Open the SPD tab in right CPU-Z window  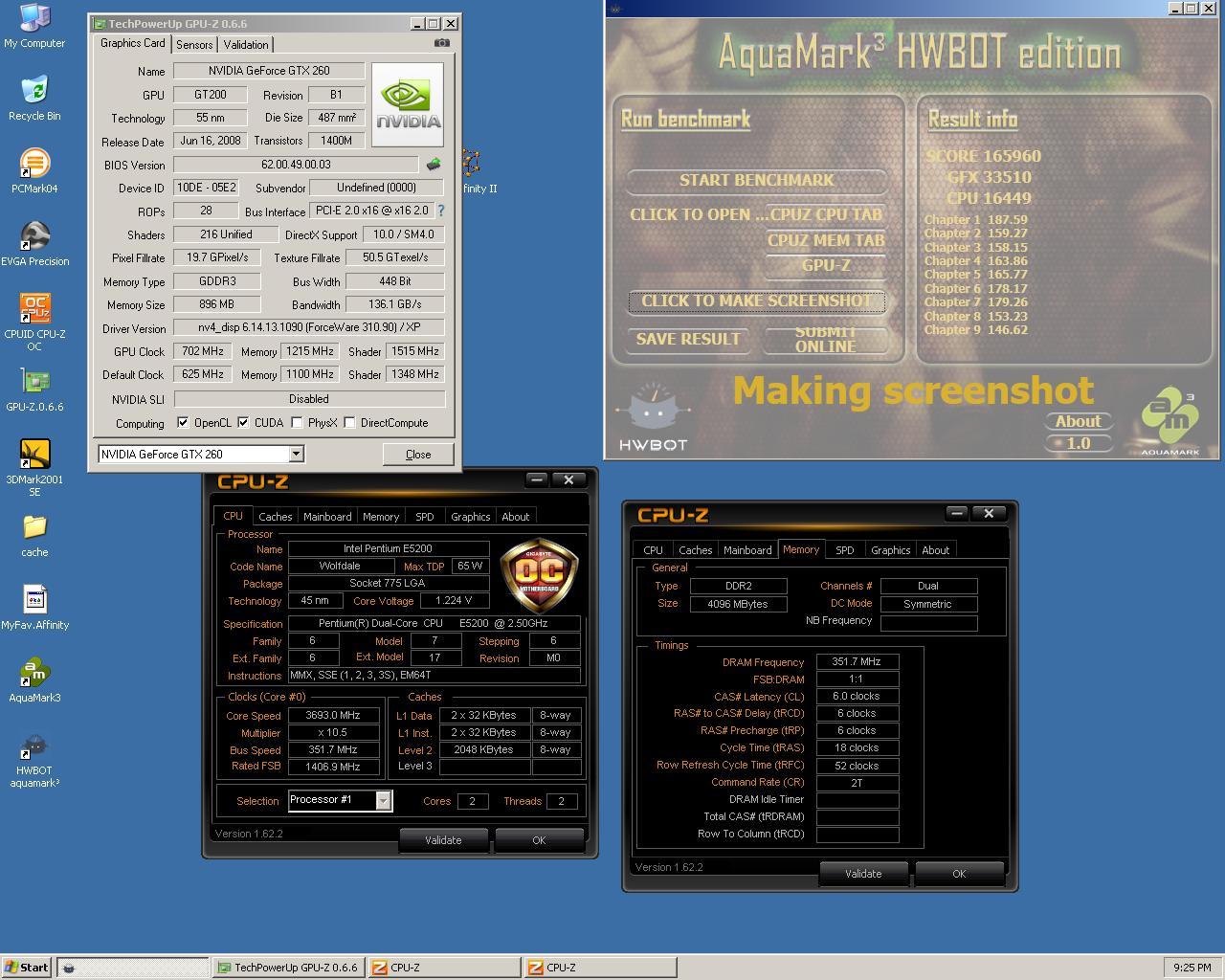coord(844,550)
